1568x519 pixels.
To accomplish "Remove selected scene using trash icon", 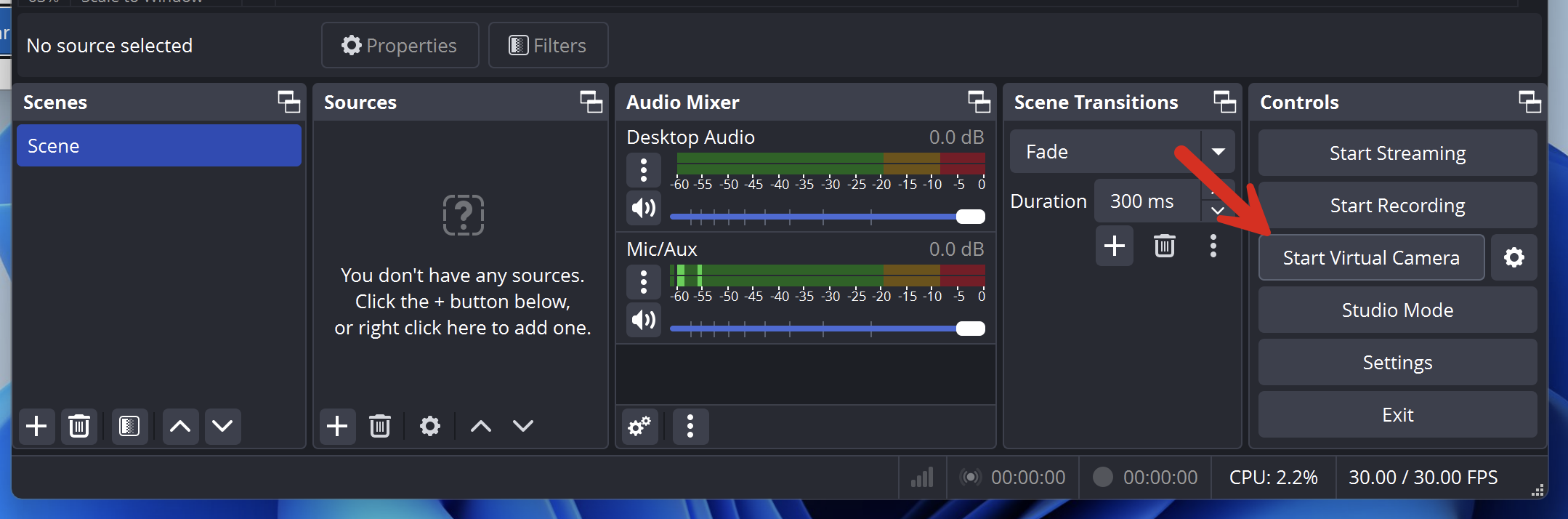I will pos(79,426).
